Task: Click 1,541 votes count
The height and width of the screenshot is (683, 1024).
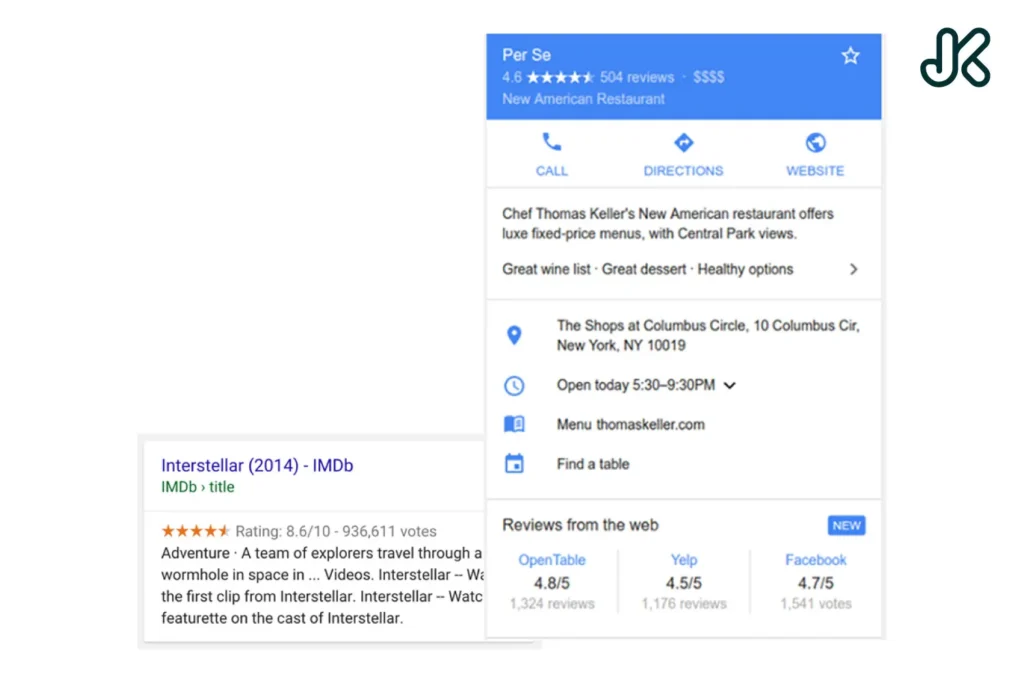Action: click(x=816, y=604)
